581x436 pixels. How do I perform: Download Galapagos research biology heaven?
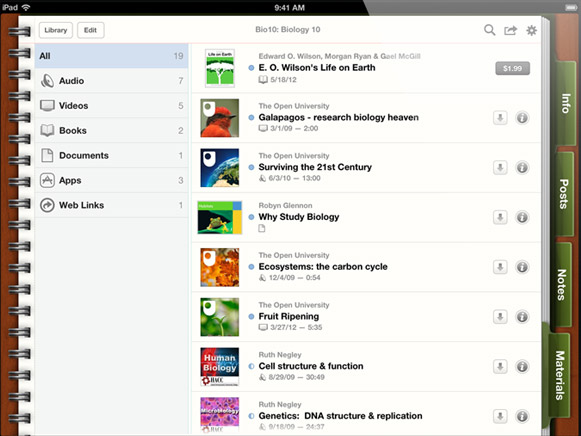pos(500,118)
